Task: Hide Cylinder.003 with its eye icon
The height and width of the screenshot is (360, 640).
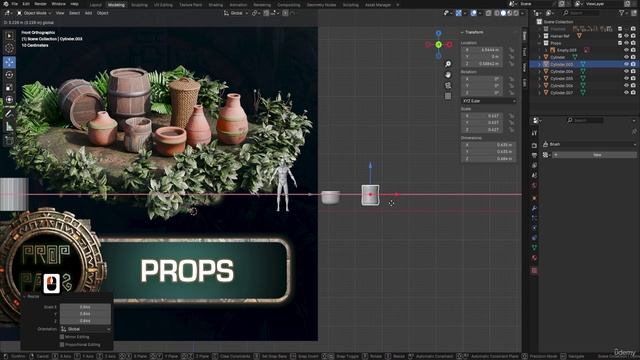Action: click(x=626, y=64)
